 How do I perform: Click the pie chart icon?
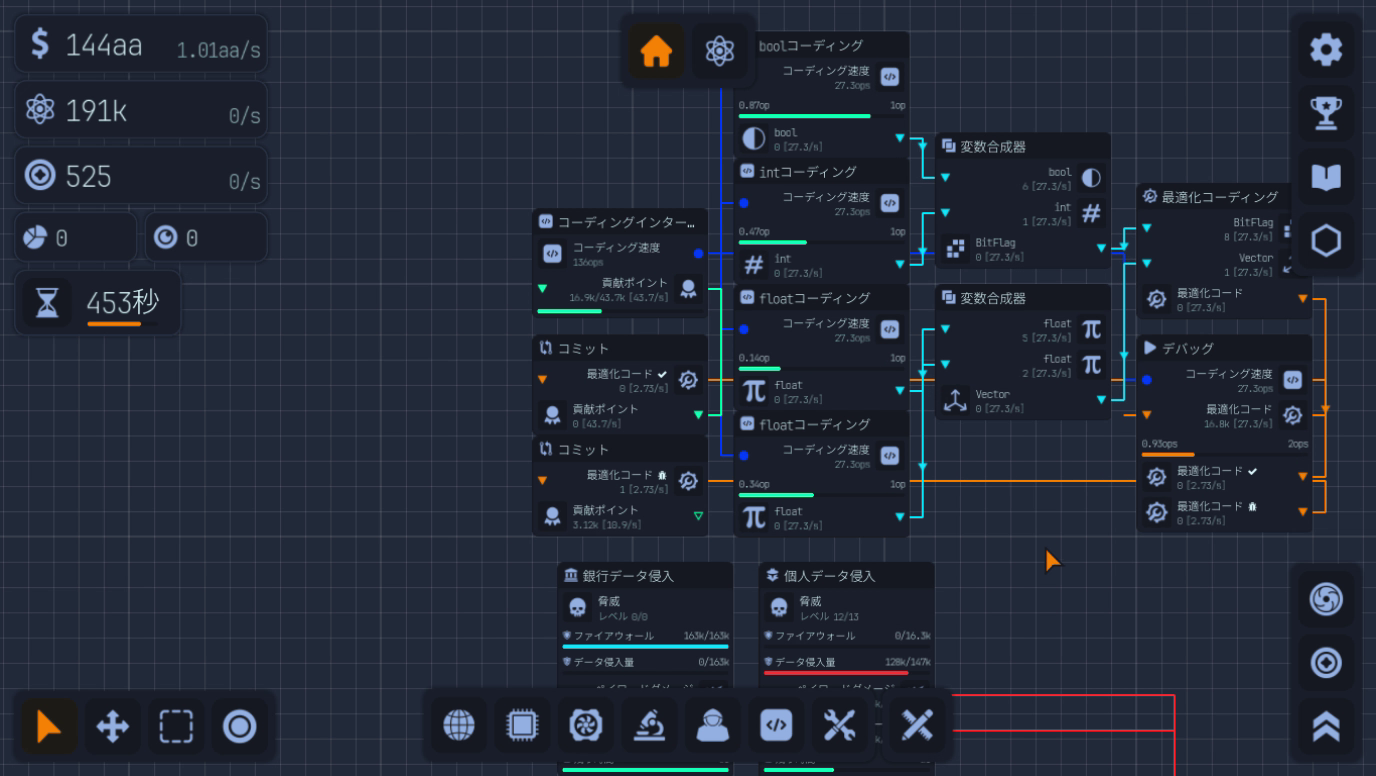coord(35,237)
